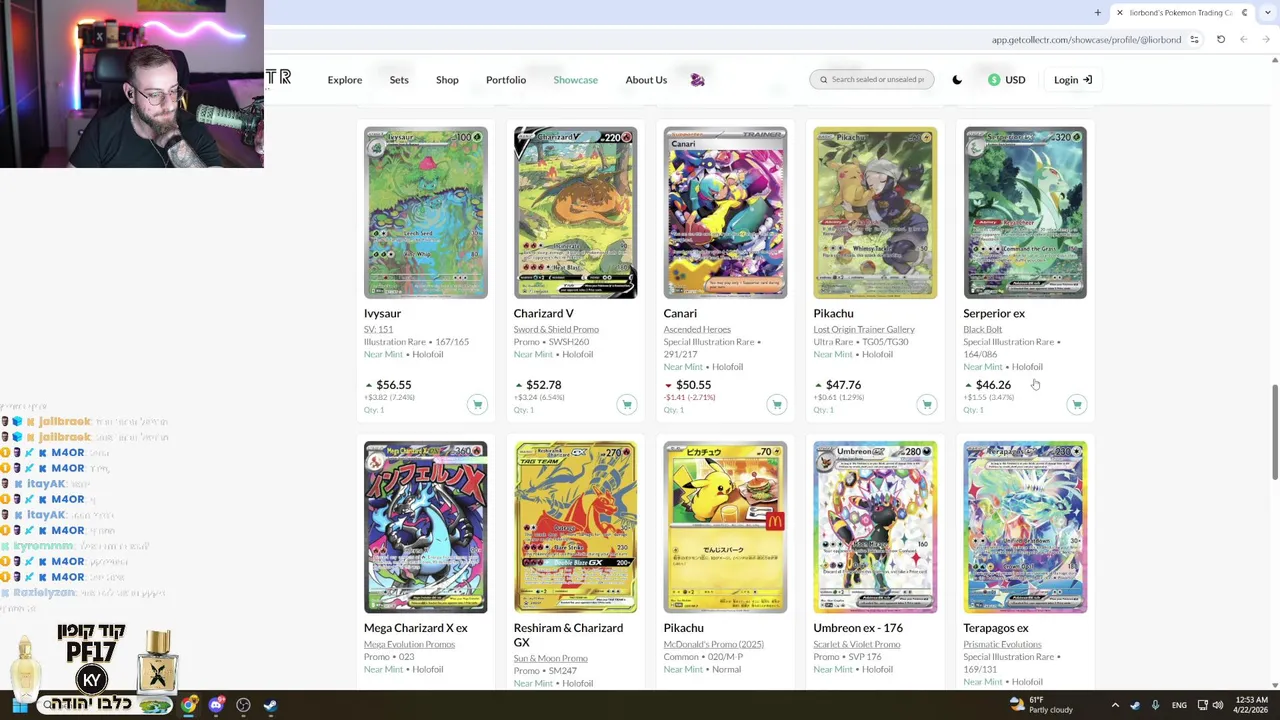This screenshot has height=720, width=1280.
Task: Open the Serperior ex card image
Action: [1025, 212]
